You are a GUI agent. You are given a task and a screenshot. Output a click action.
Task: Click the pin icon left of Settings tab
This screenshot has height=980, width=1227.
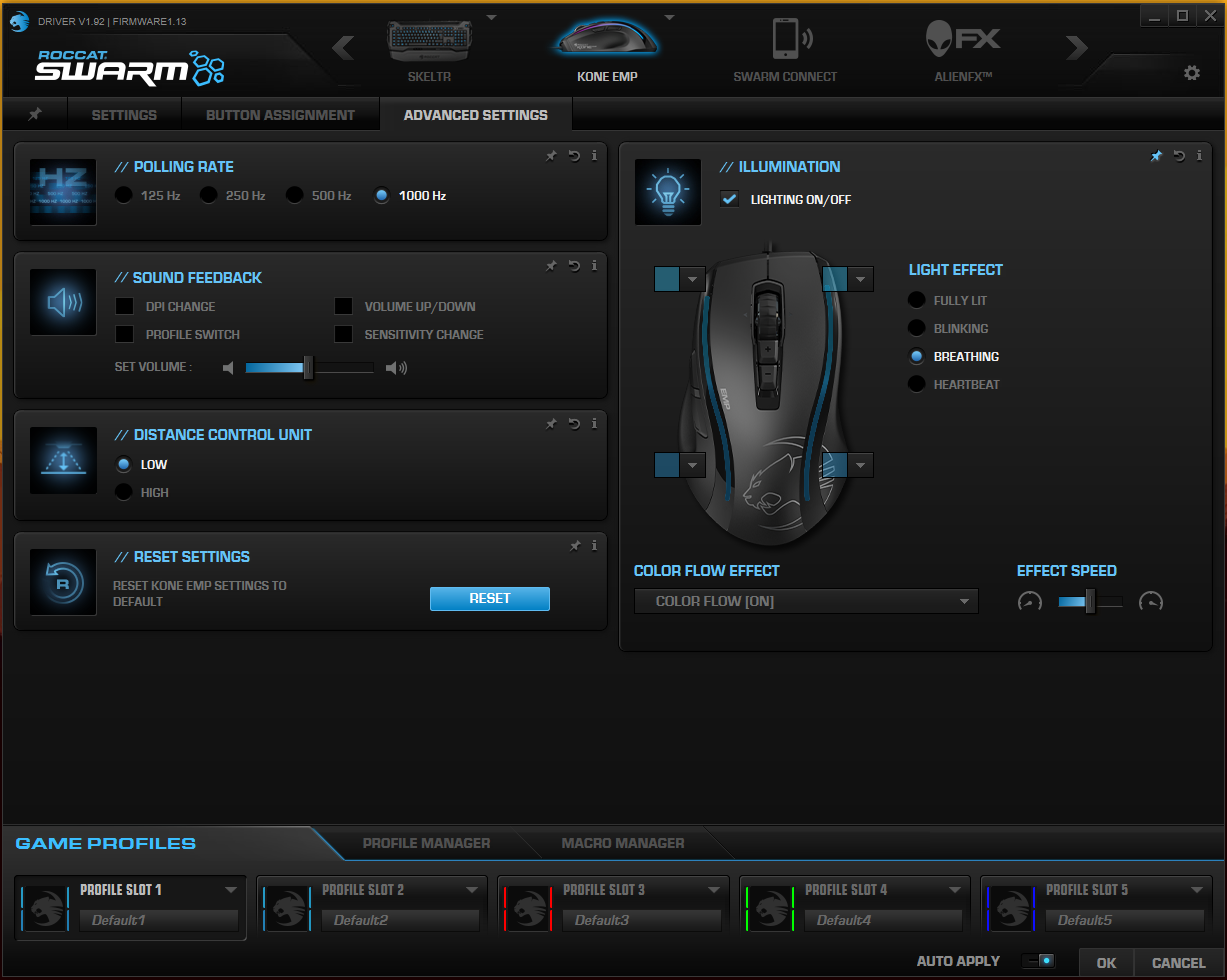pos(35,114)
